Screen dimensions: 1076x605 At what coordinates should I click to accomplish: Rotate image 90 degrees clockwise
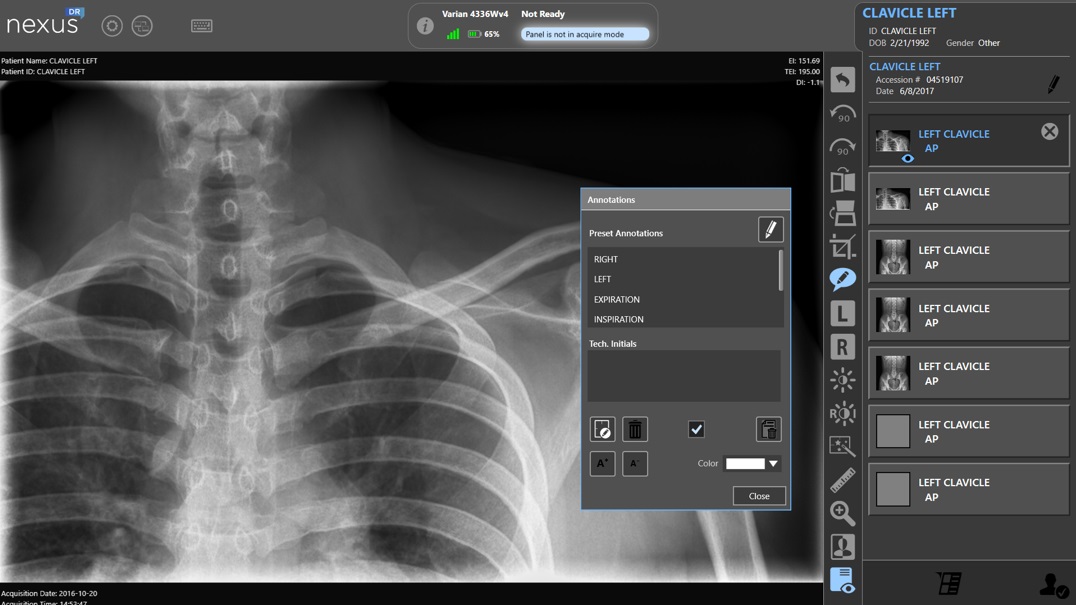(843, 147)
